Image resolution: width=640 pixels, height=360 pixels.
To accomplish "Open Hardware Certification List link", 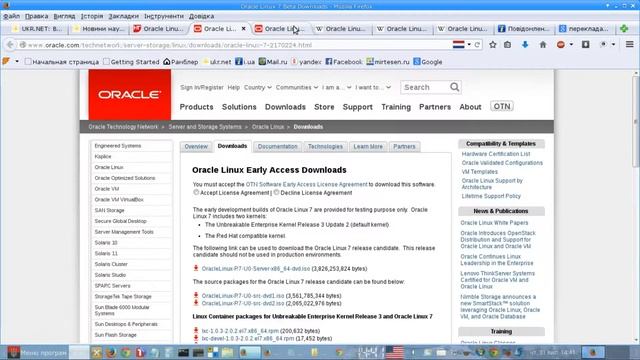I will (x=496, y=154).
